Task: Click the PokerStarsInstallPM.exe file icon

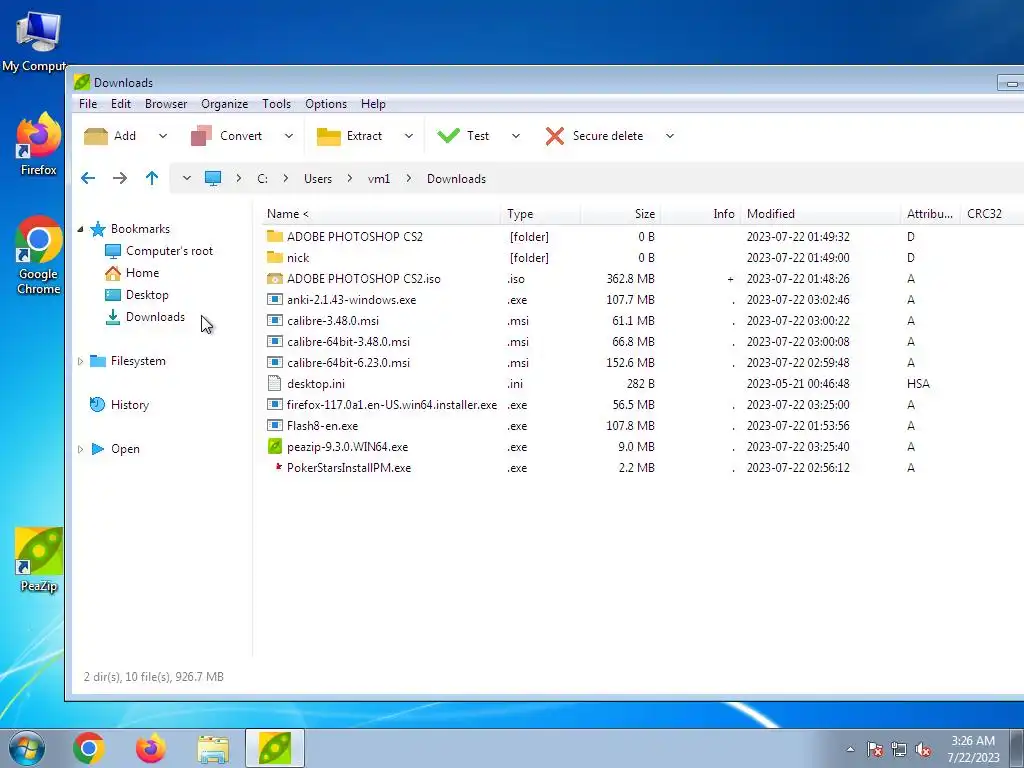Action: coord(278,467)
